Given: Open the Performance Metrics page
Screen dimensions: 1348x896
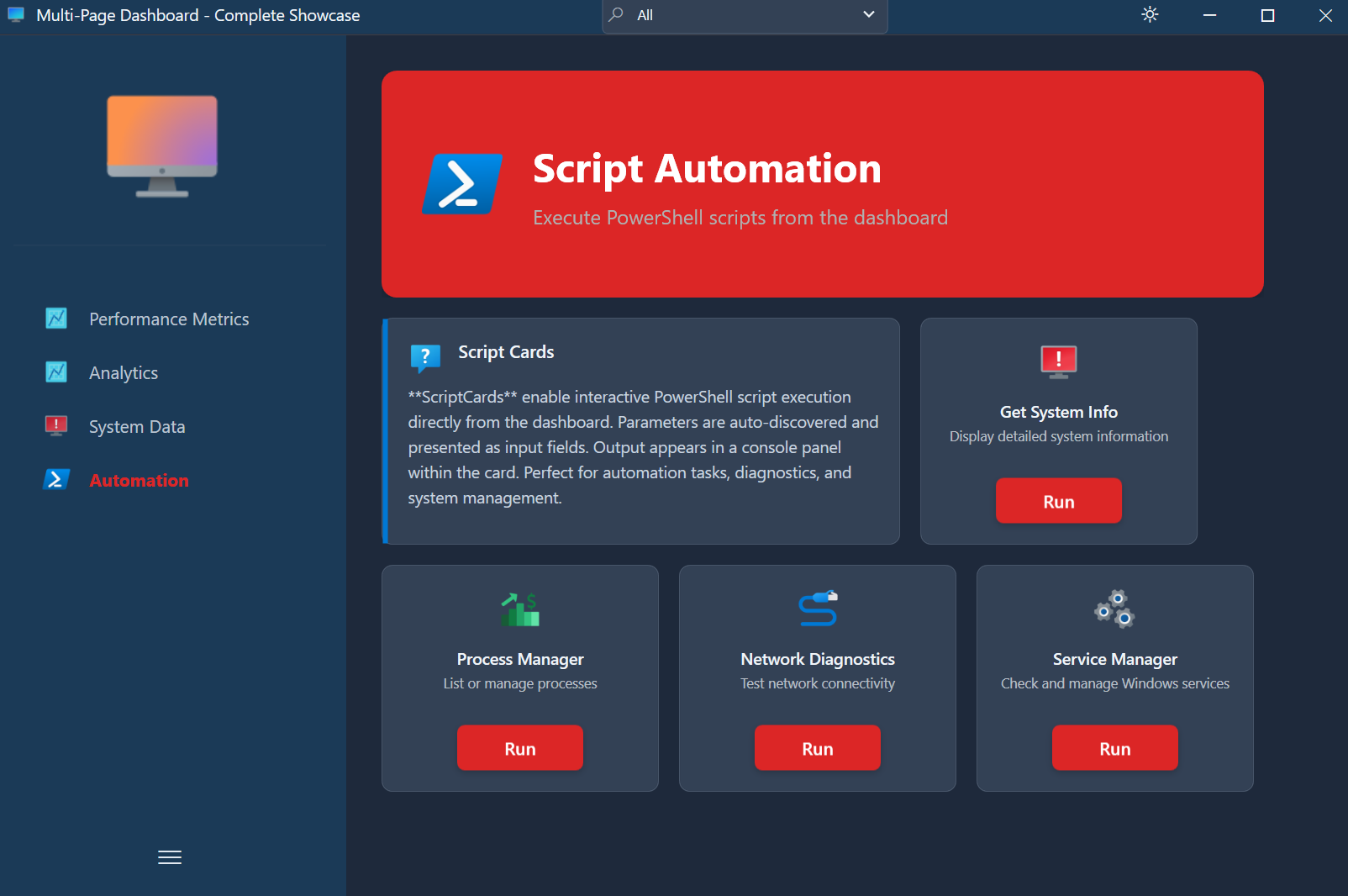Looking at the screenshot, I should pyautogui.click(x=170, y=319).
